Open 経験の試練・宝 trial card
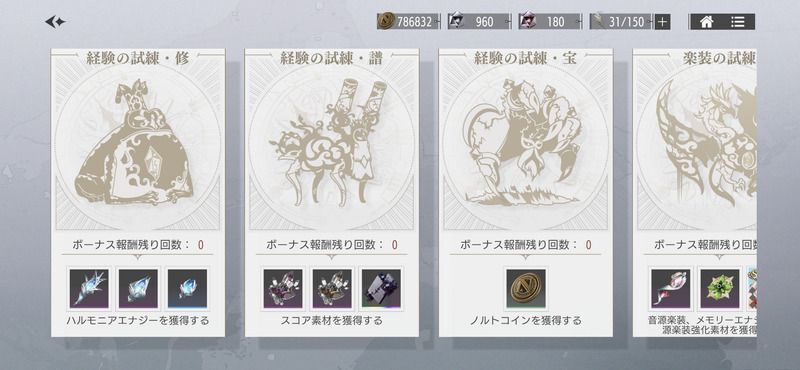Image resolution: width=800 pixels, height=370 pixels. click(526, 193)
